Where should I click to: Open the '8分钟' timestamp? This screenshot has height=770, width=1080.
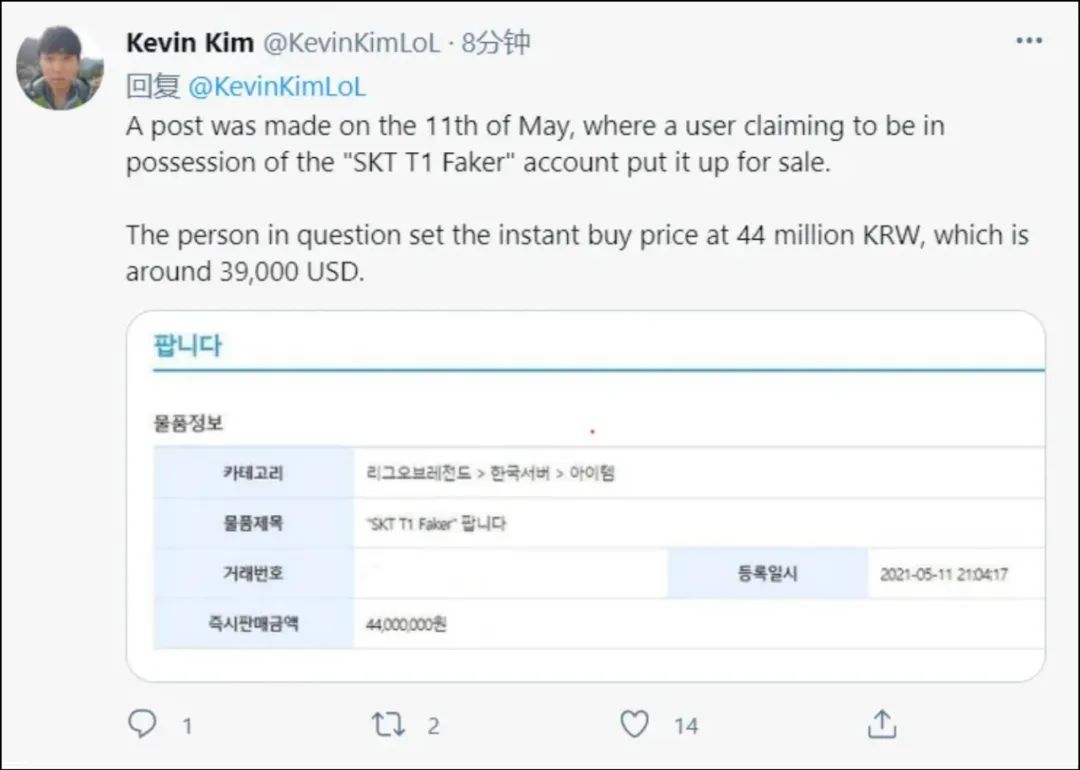point(494,42)
